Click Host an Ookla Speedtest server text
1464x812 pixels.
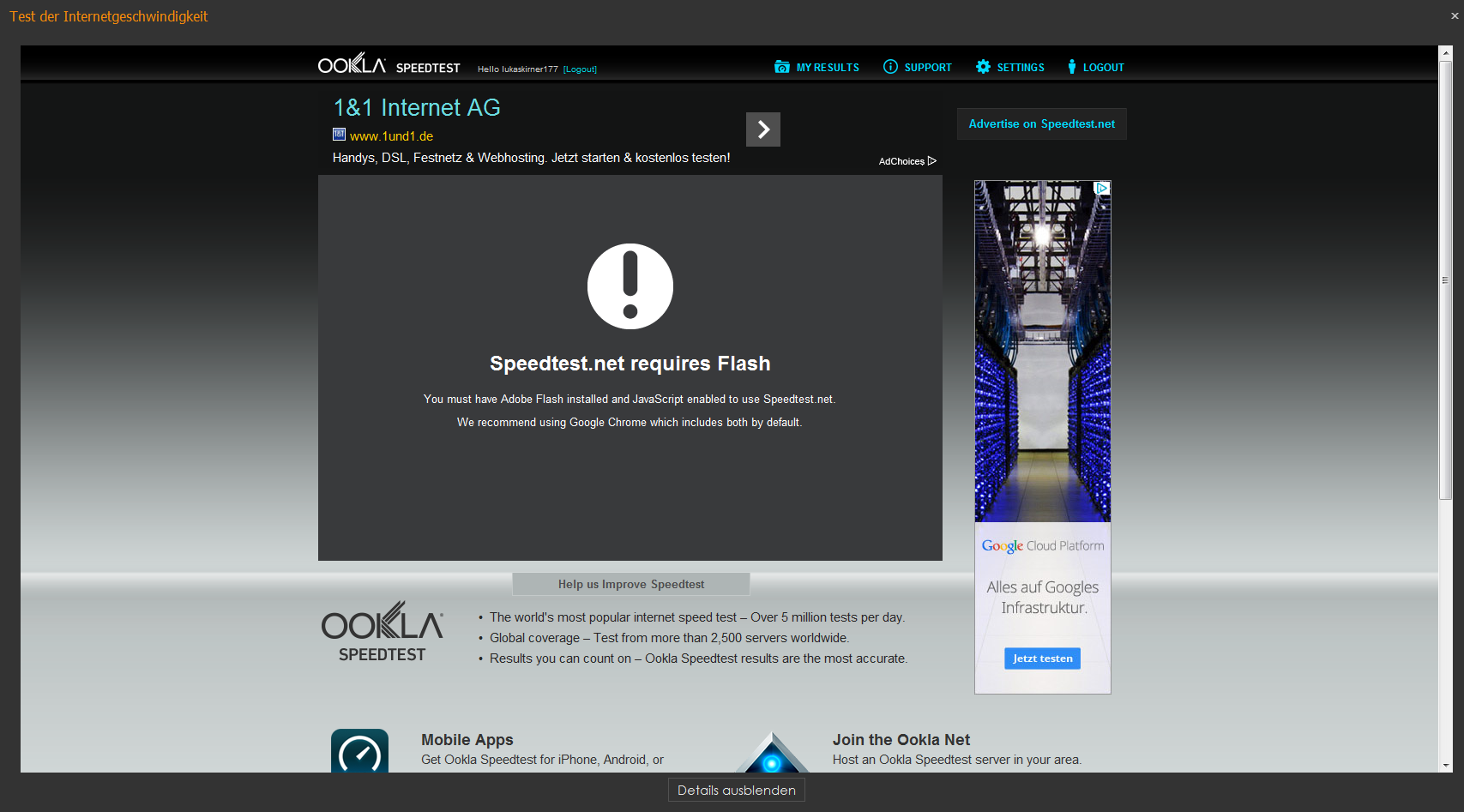tap(957, 760)
